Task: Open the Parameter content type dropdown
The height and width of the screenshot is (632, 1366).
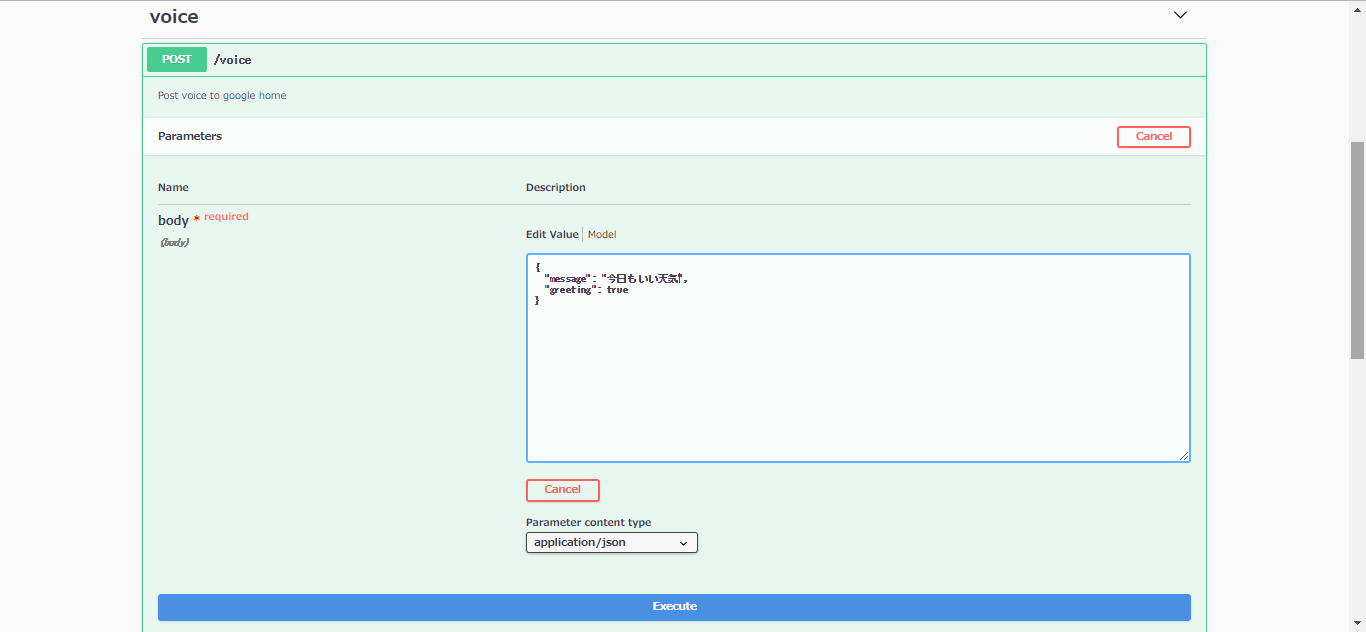Action: coord(683,542)
